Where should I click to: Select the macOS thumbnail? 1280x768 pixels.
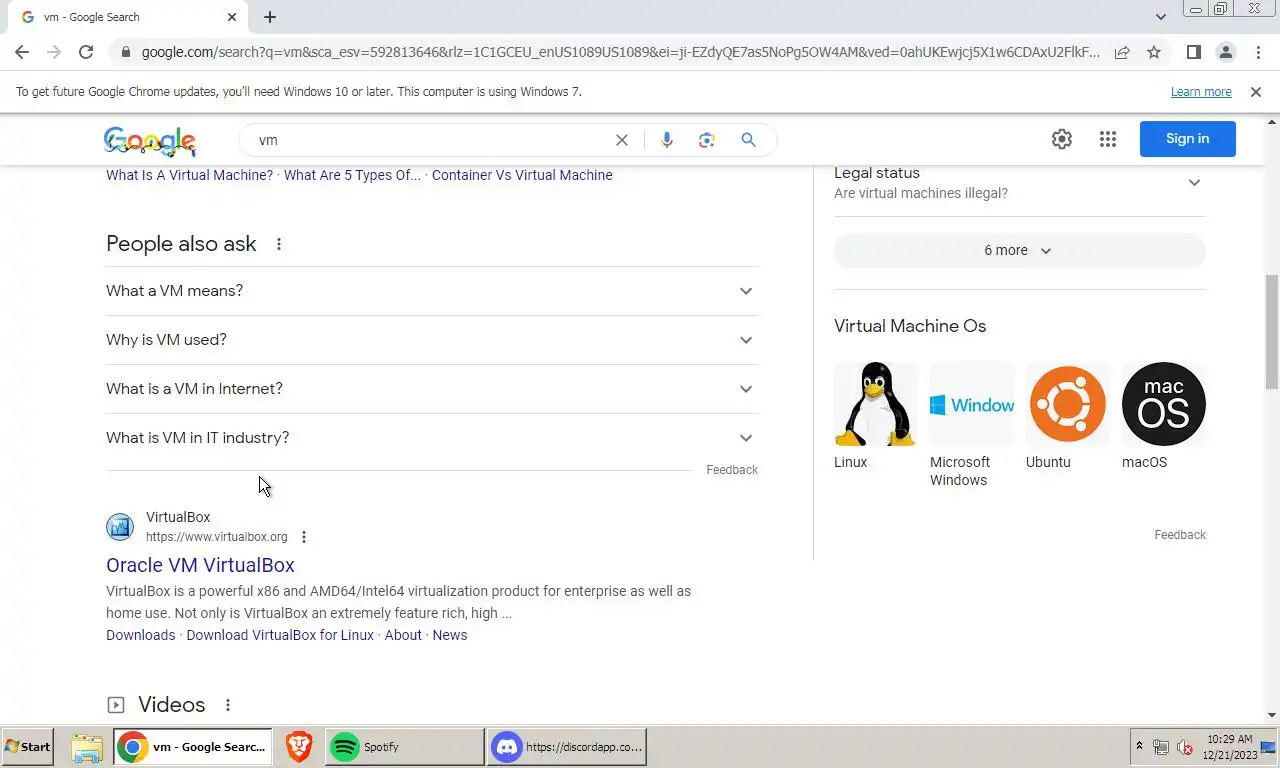coord(1164,404)
